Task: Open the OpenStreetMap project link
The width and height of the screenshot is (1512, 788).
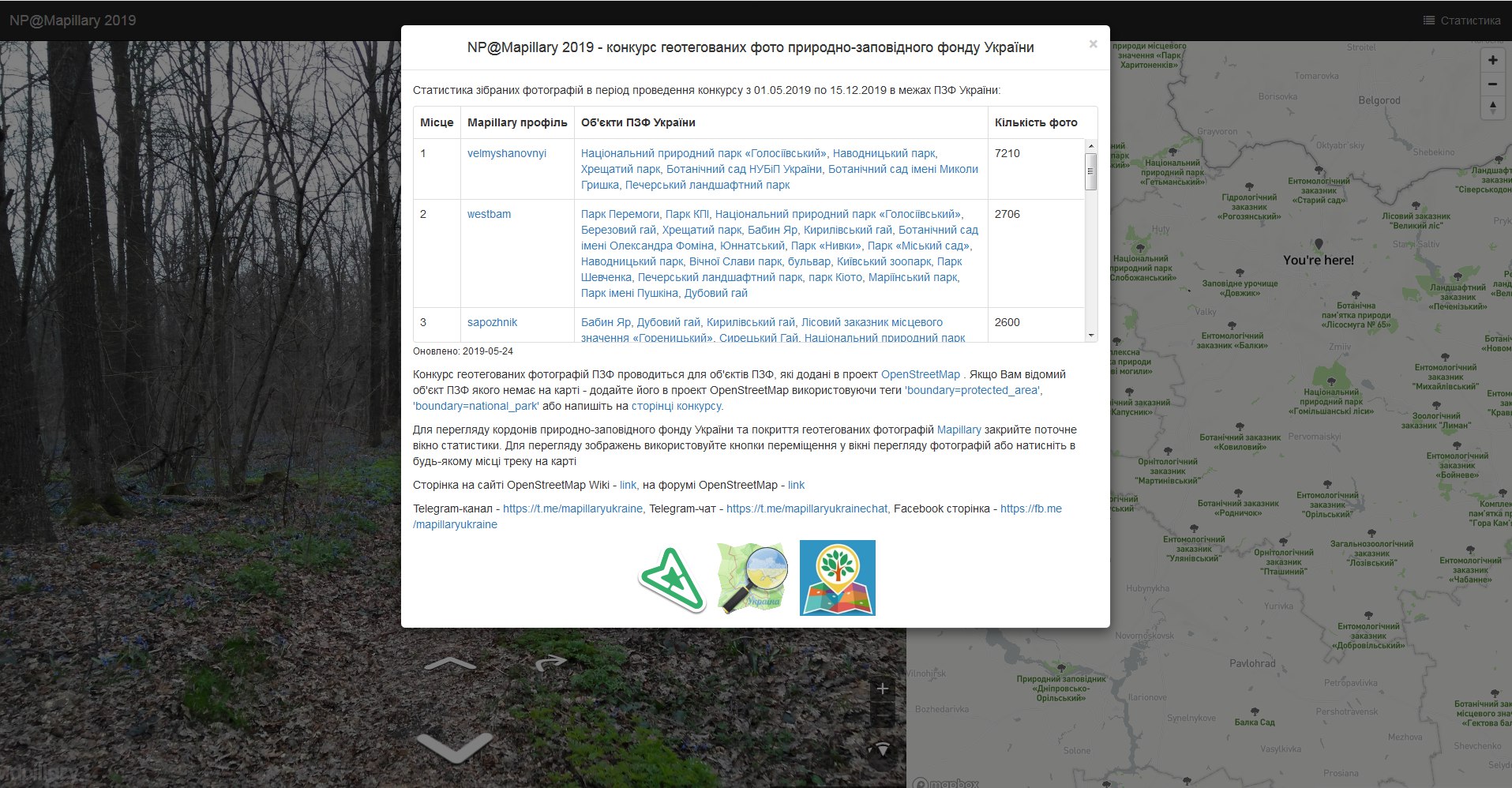Action: pos(921,374)
